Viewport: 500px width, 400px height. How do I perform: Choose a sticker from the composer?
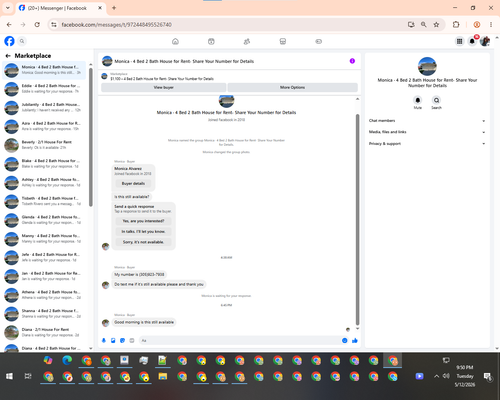click(122, 340)
